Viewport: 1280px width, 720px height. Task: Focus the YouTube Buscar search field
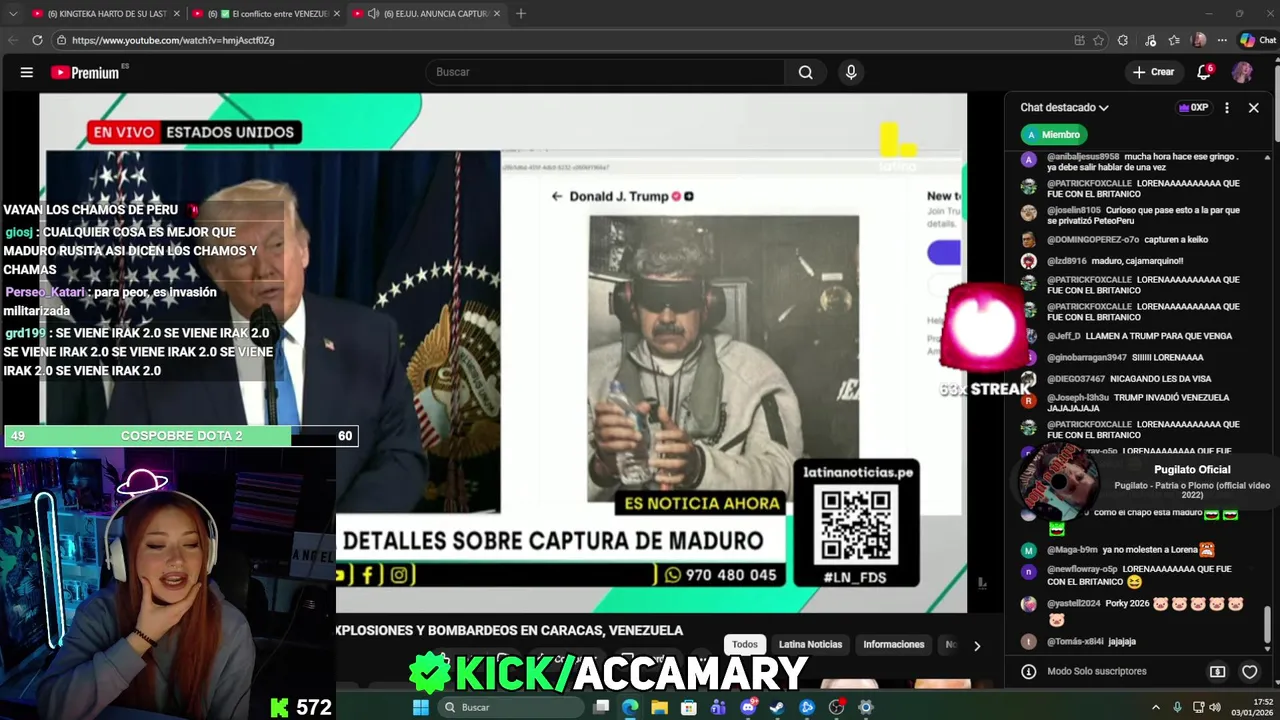606,72
